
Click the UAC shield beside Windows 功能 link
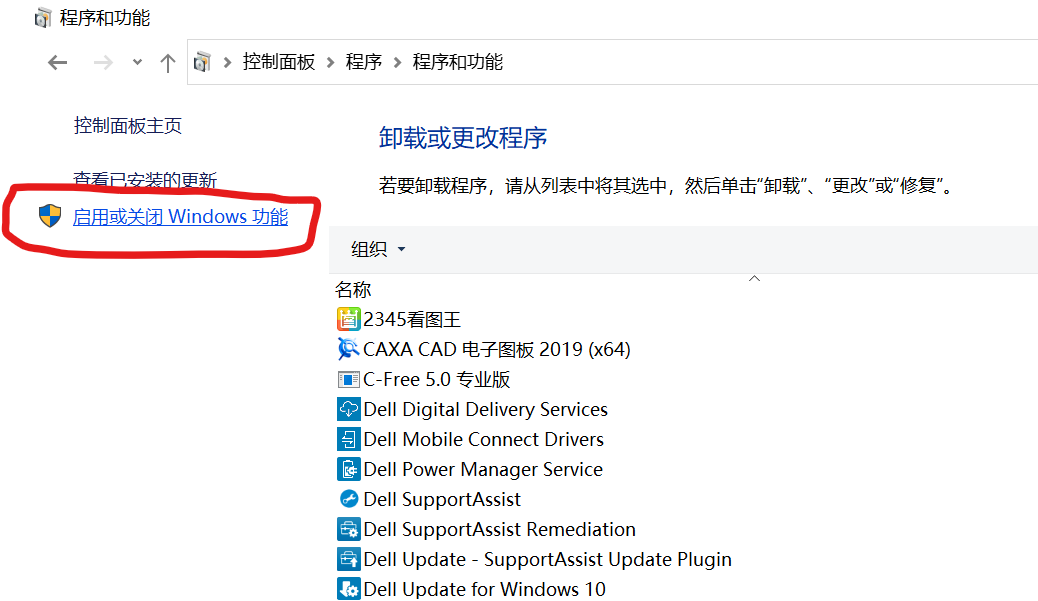click(x=49, y=215)
